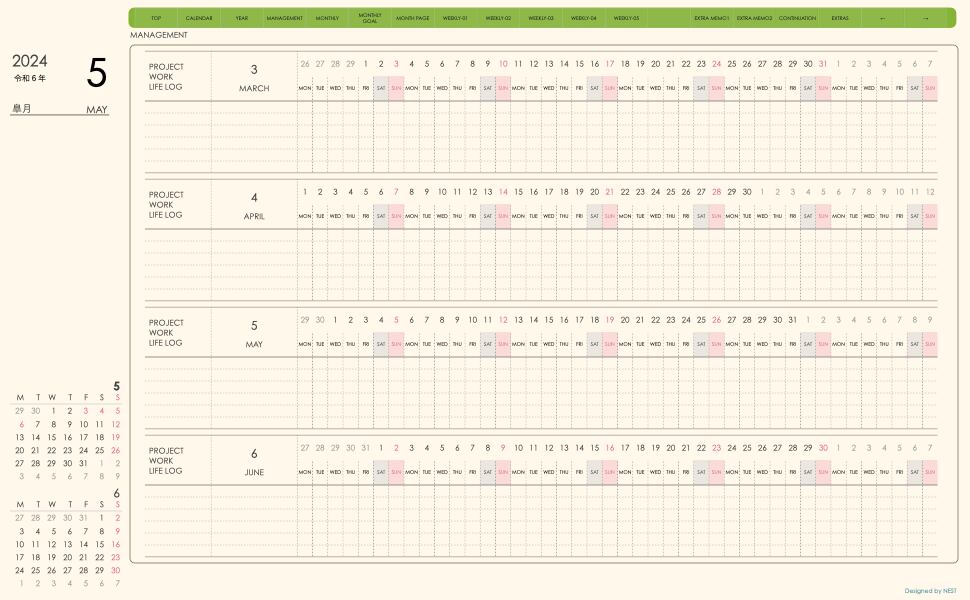The width and height of the screenshot is (970, 600).
Task: Open the WEEKLY-05 tab
Action: coord(626,18)
